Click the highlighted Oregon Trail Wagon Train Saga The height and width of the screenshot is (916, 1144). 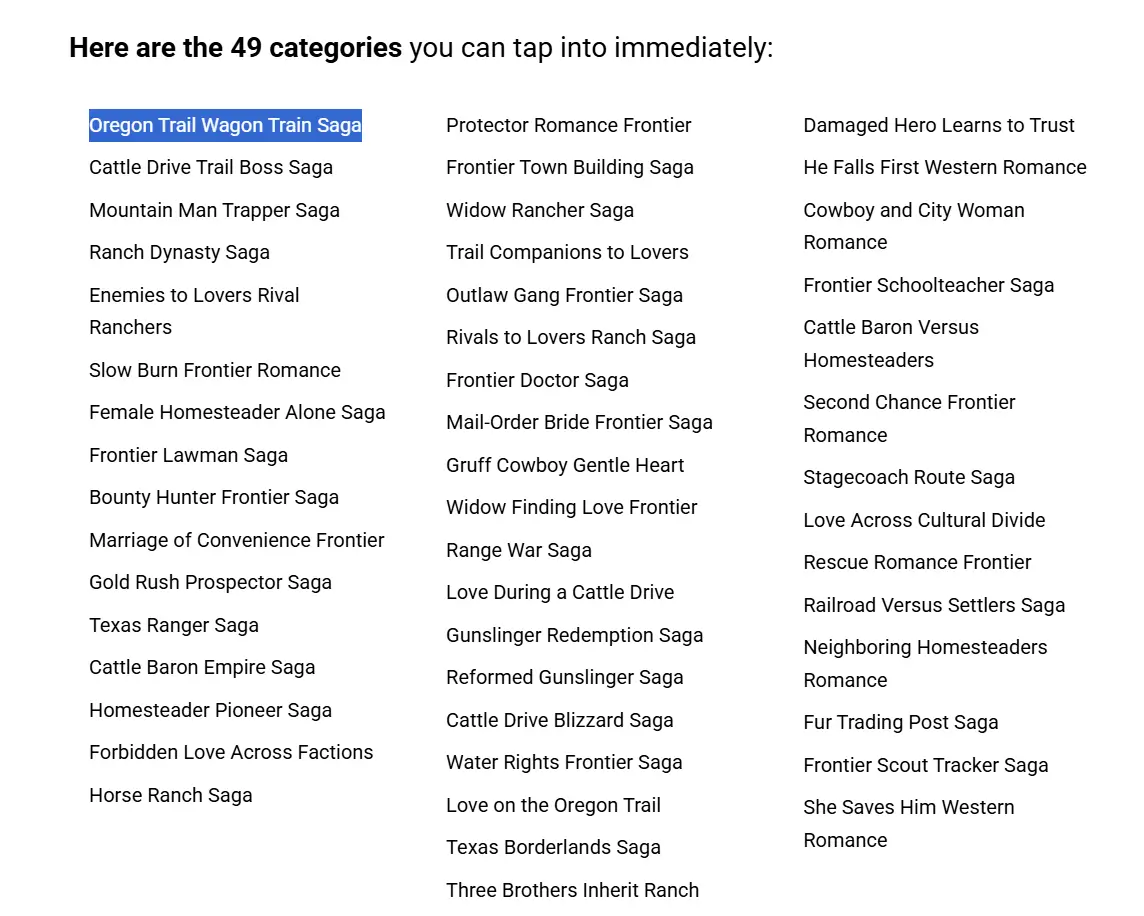(225, 126)
